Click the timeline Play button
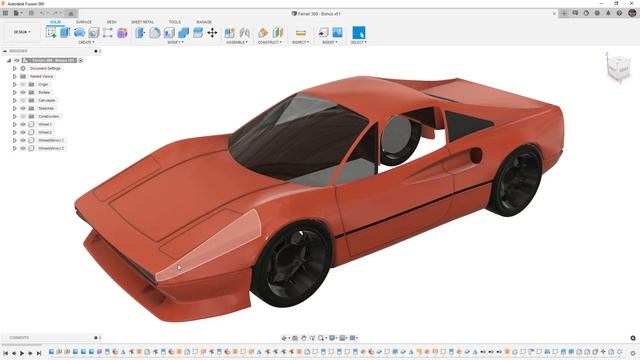 pos(22,353)
